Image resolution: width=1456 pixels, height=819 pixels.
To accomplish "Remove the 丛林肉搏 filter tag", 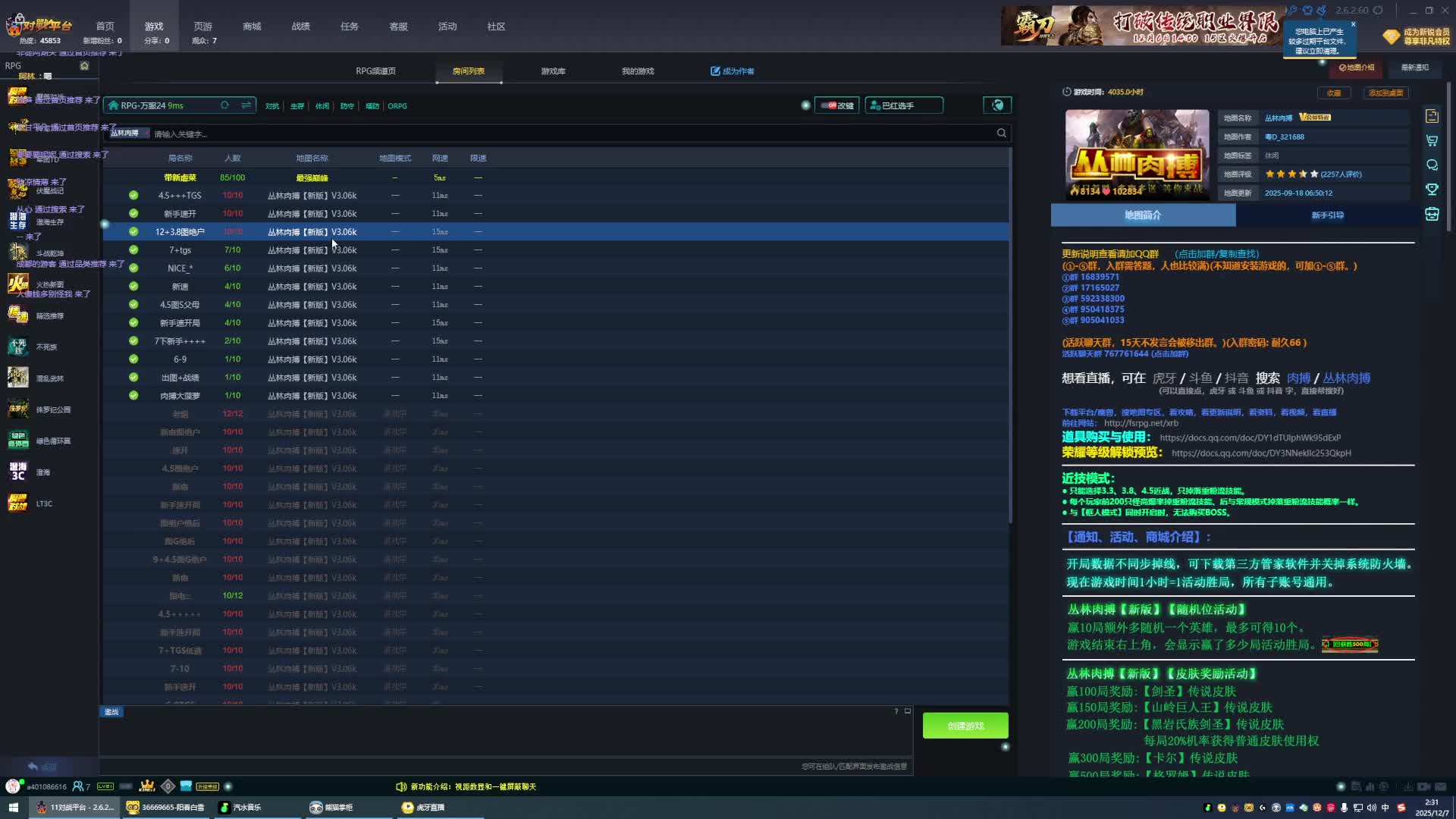I will [146, 133].
